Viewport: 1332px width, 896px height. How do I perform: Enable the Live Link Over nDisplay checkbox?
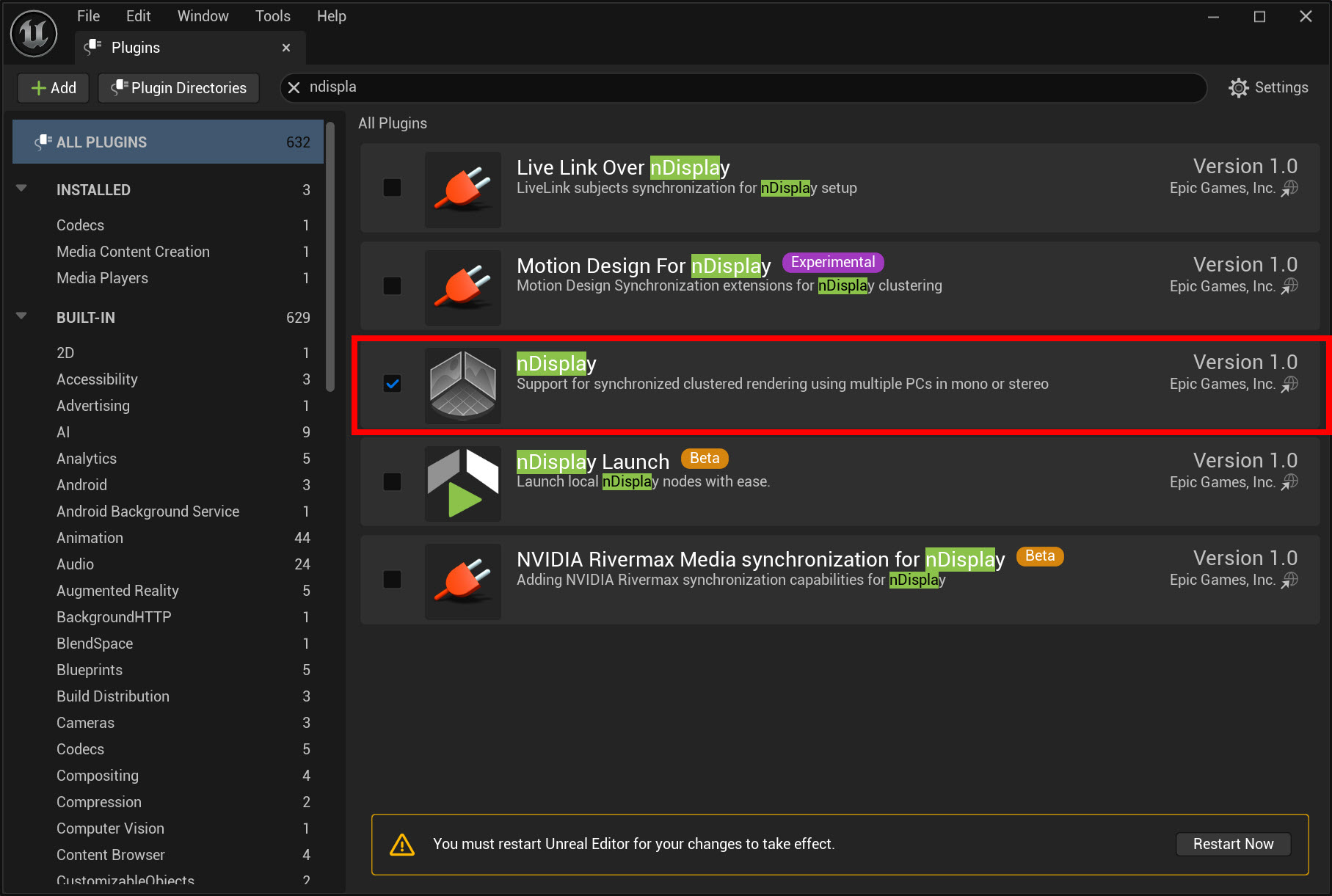point(393,188)
